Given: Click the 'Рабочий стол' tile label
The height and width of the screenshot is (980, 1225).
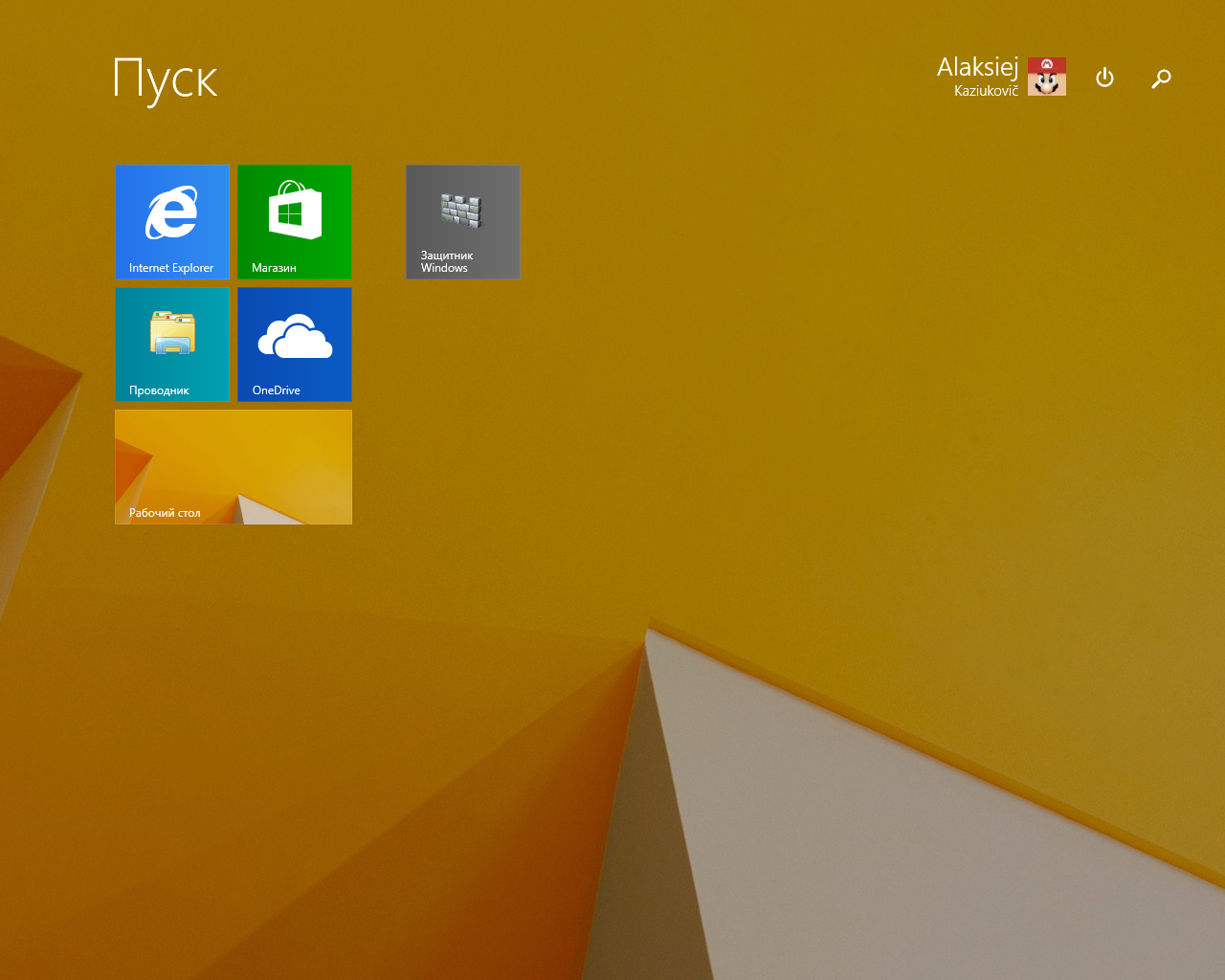Looking at the screenshot, I should point(165,513).
